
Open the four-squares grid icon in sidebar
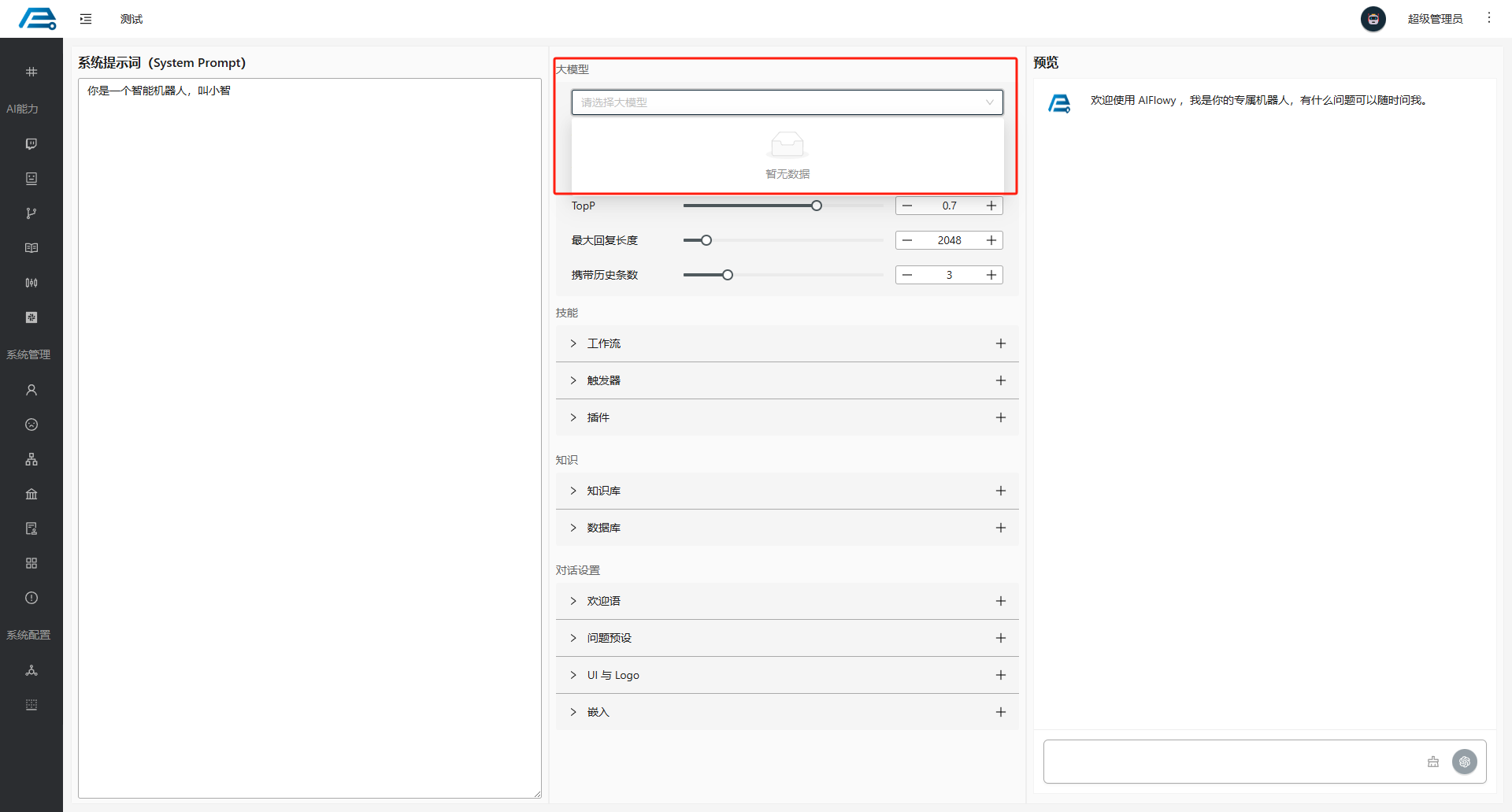point(31,563)
